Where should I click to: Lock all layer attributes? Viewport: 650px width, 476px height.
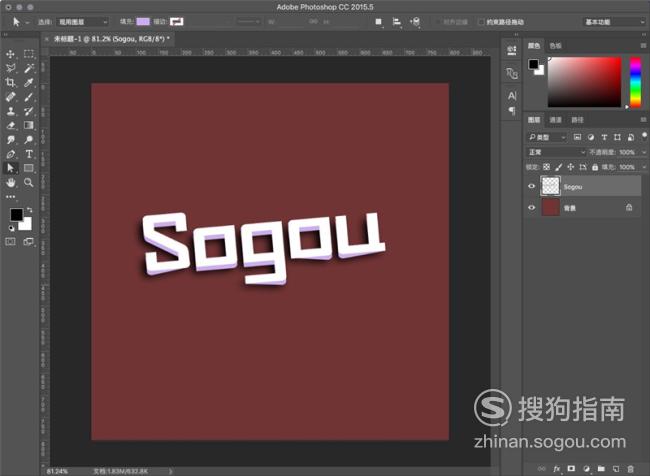[x=595, y=167]
